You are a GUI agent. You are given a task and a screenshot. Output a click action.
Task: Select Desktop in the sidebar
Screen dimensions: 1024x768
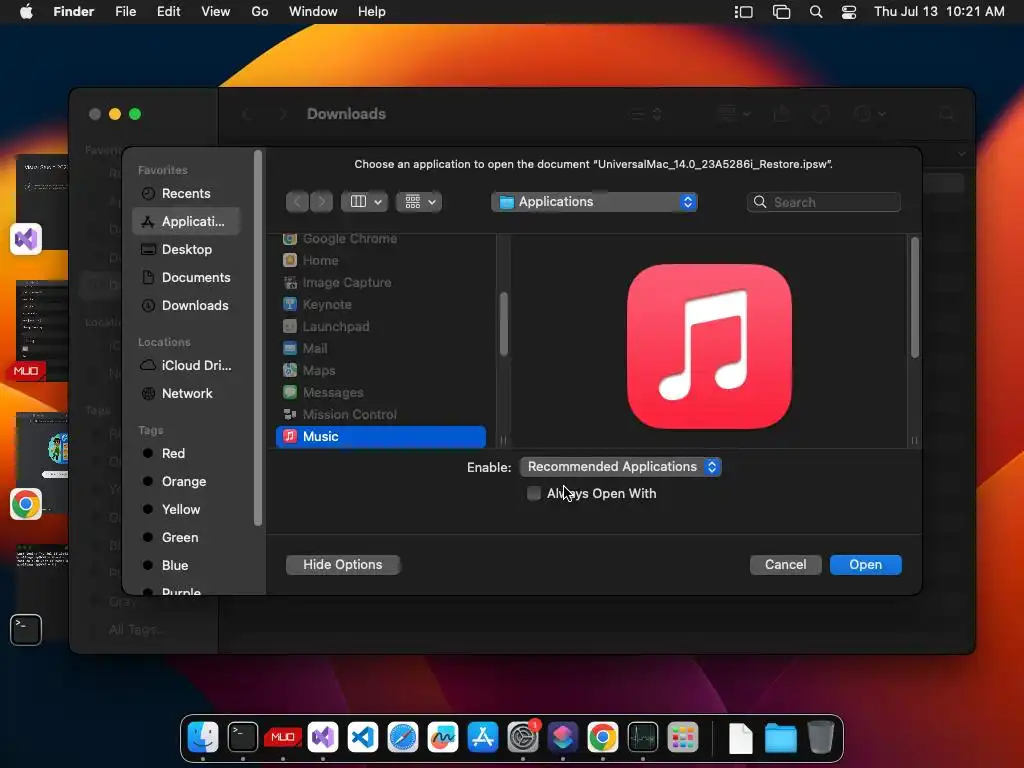pos(186,249)
